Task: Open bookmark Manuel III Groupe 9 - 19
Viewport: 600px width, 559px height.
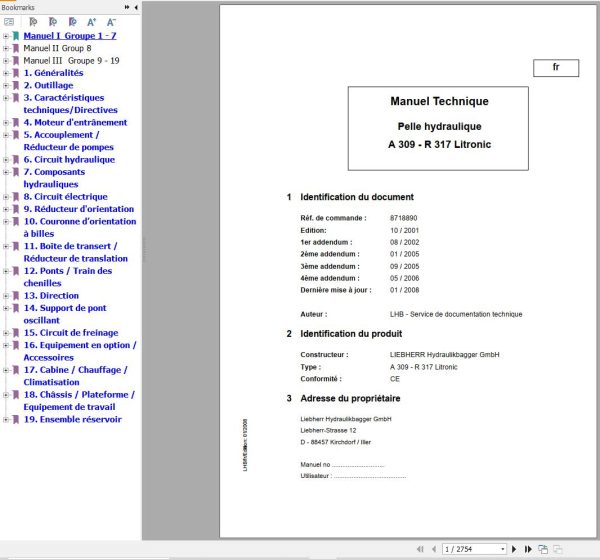Action: 72,60
